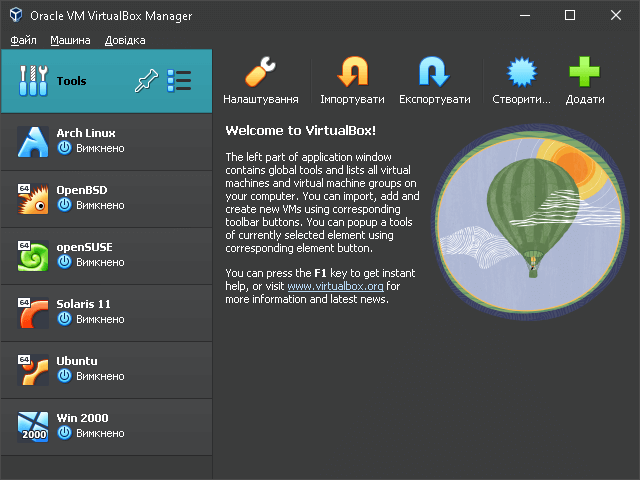Click power state icon under openSUSE
This screenshot has width=640, height=480.
click(64, 262)
